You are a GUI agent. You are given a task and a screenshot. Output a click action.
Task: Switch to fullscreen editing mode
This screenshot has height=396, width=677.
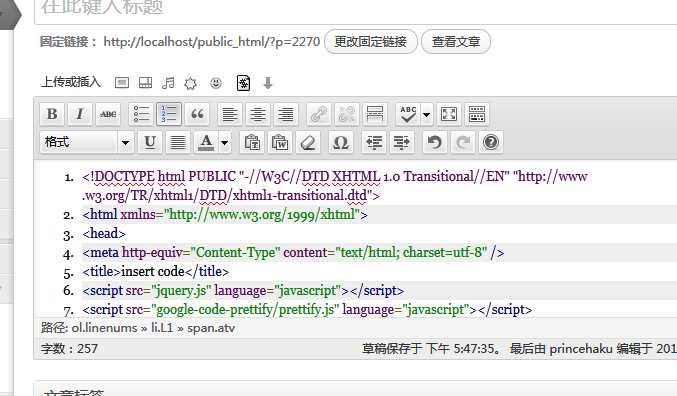coord(449,114)
